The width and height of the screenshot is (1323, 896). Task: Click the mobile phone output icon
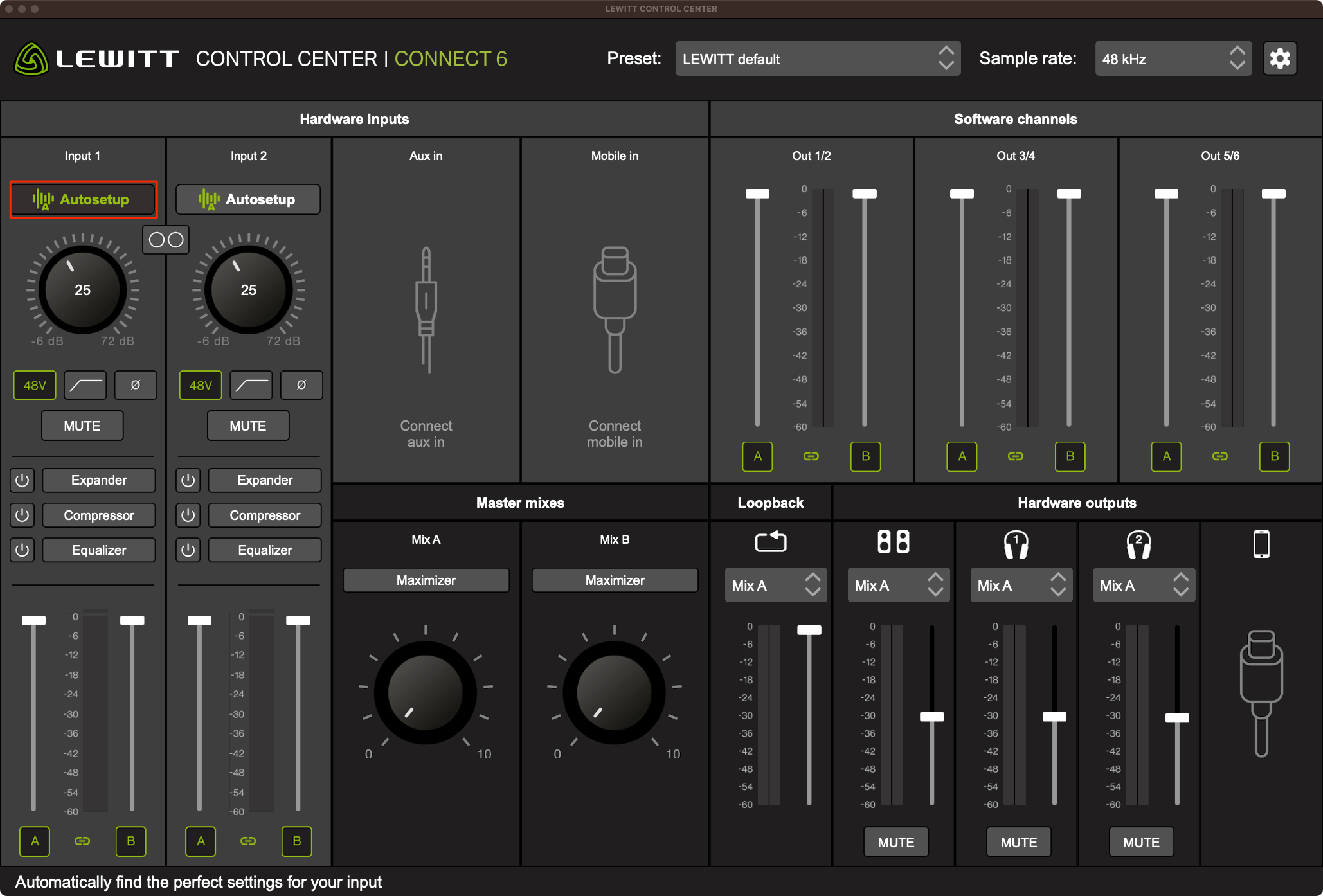click(x=1261, y=544)
